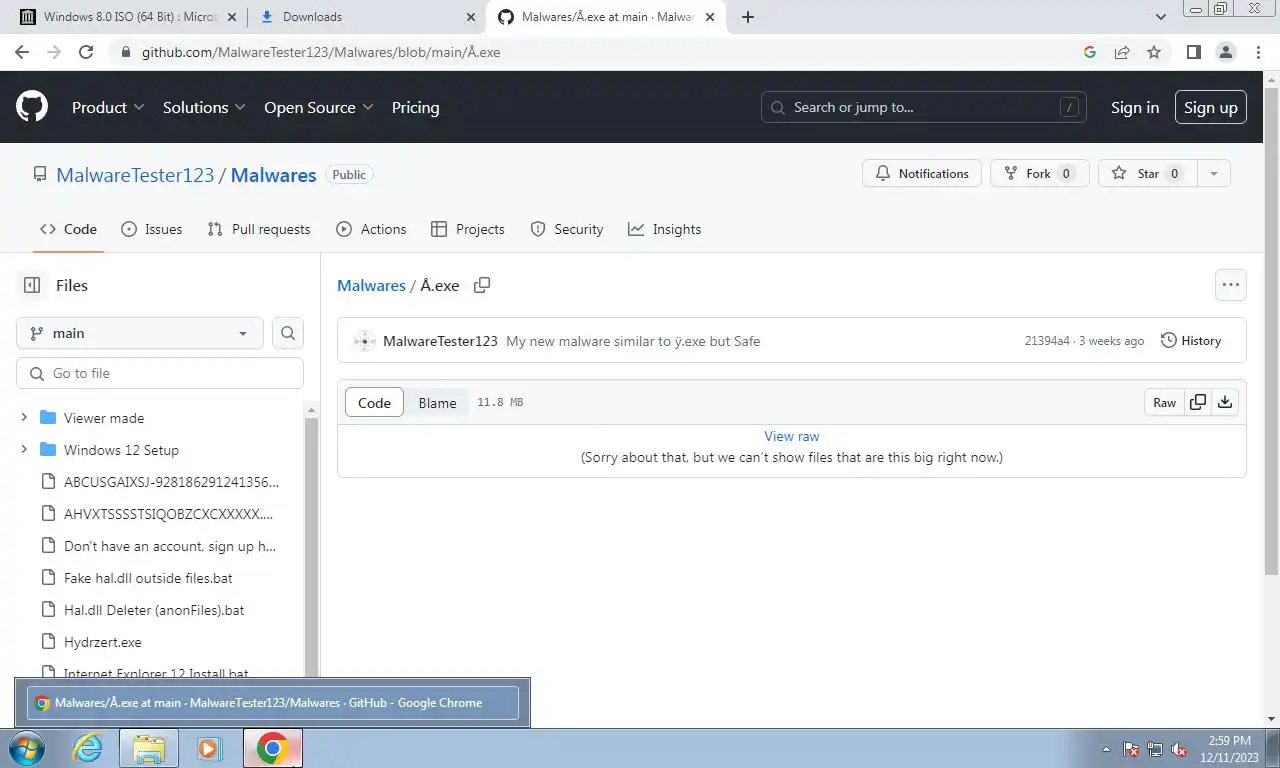Focus the Search or jump to field

click(x=924, y=107)
